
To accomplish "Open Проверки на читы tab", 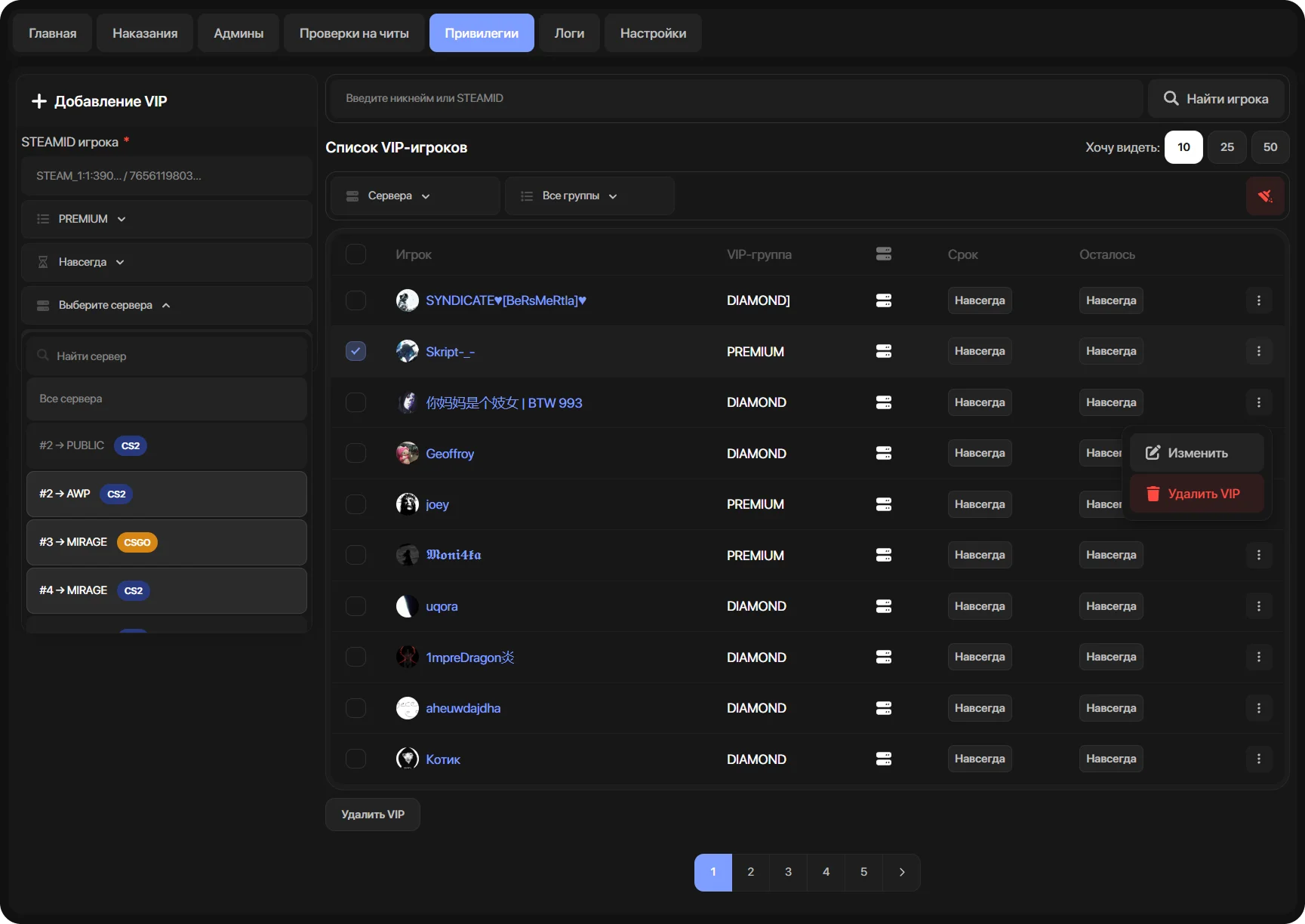I will pos(354,33).
